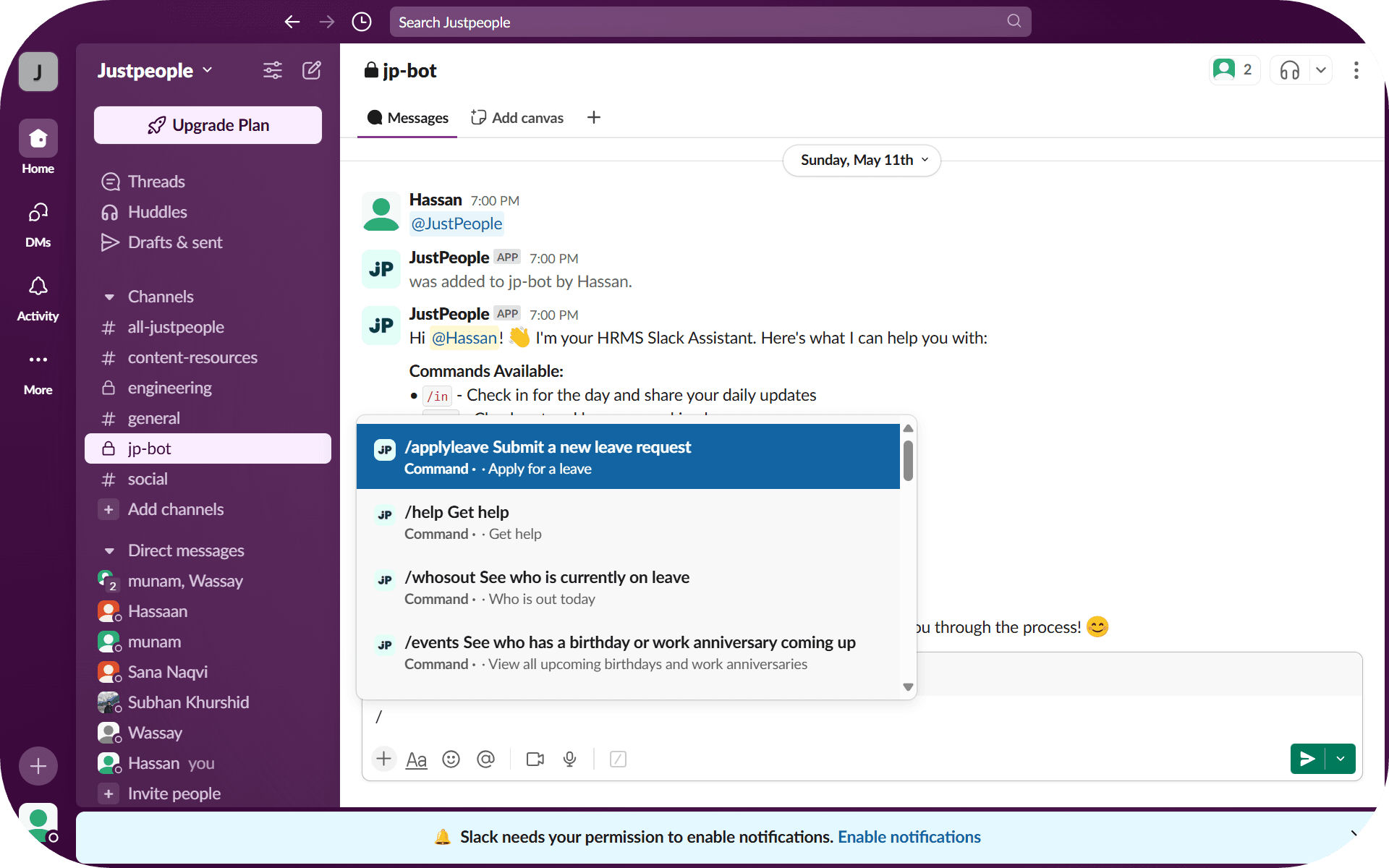Open the channel more options kebab menu
1389x868 pixels.
click(1356, 70)
